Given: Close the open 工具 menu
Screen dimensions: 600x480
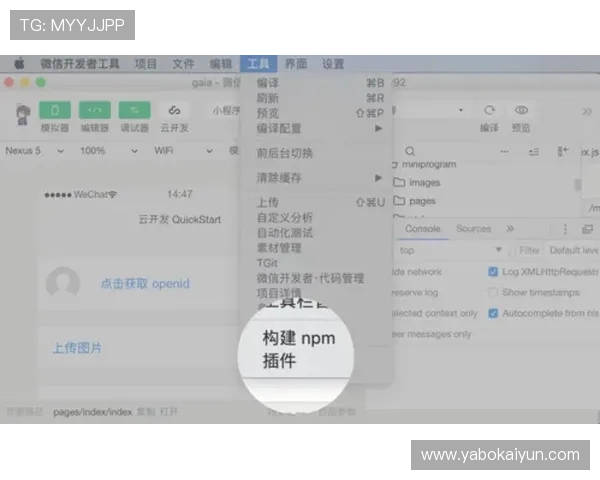Looking at the screenshot, I should [x=258, y=64].
